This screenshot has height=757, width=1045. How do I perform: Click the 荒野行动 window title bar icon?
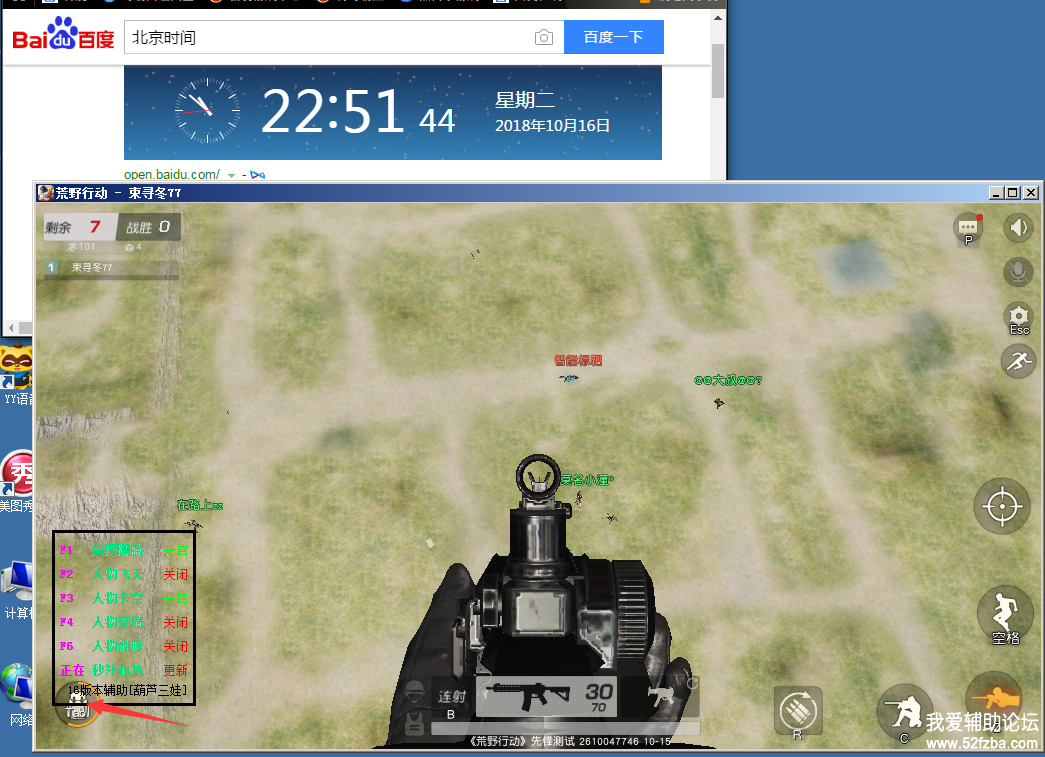45,193
